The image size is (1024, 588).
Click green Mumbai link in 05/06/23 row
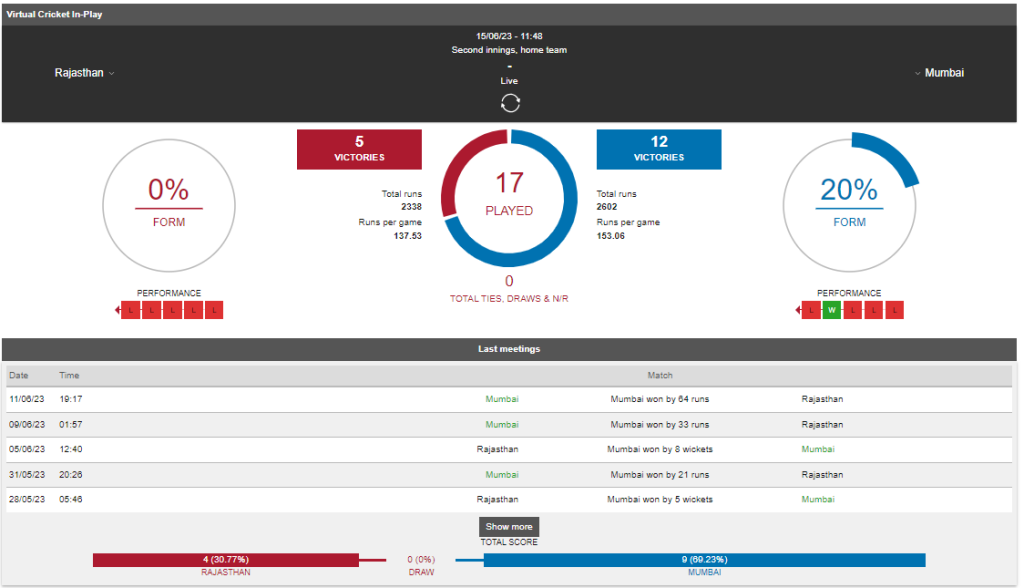[817, 449]
